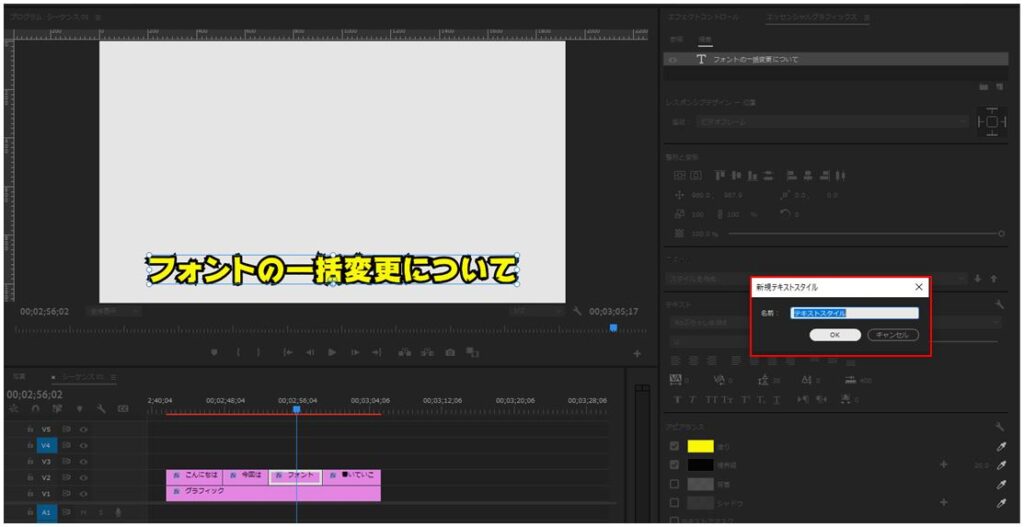Add a stroke with the plus icon

[x=943, y=465]
